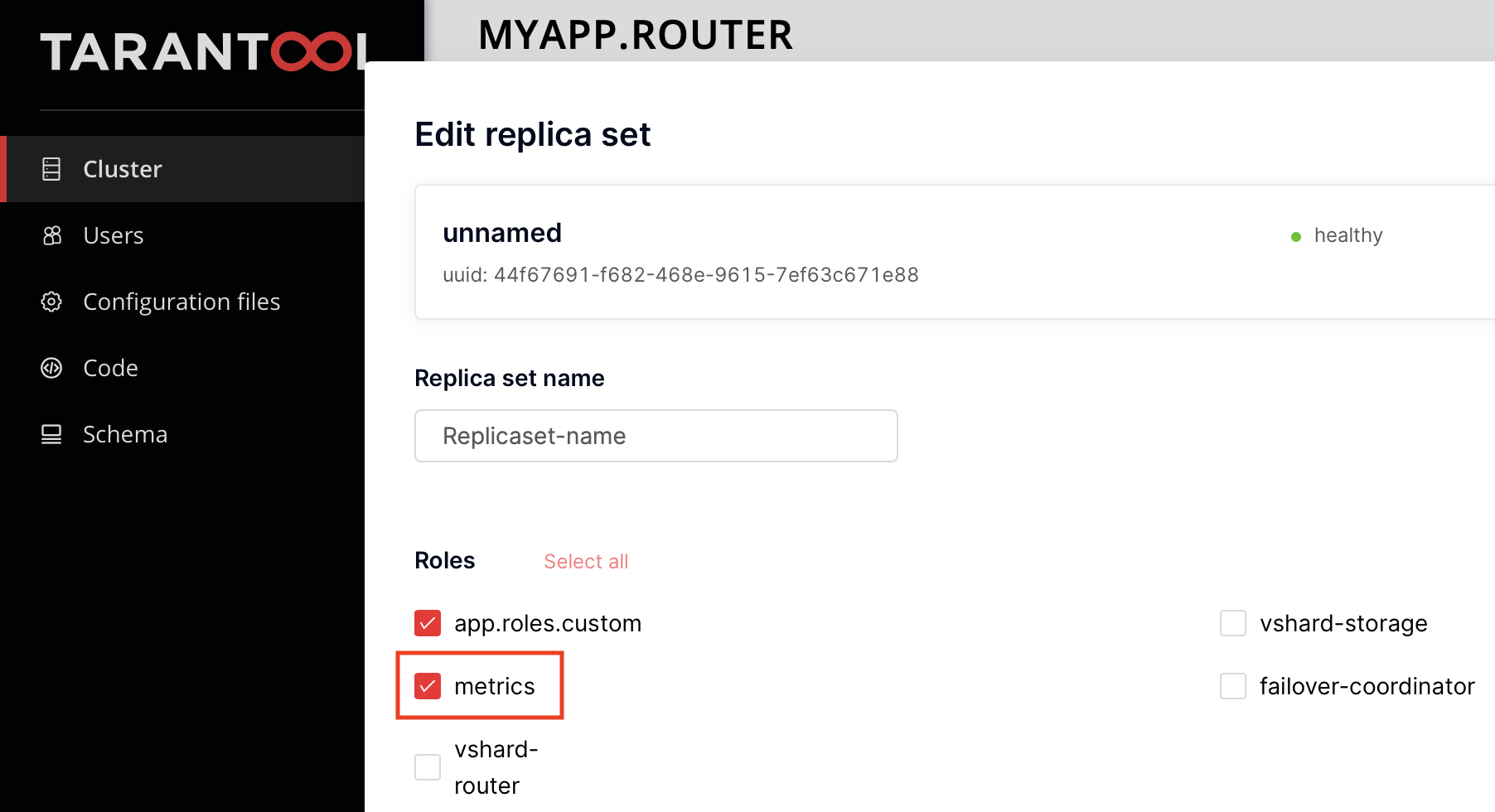Click the green healthy status dot
The width and height of the screenshot is (1495, 812).
tap(1296, 237)
